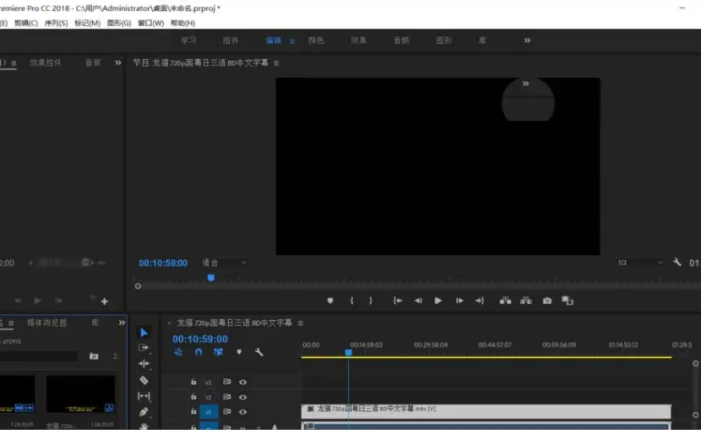Toggle the V3 track lock

pos(194,382)
